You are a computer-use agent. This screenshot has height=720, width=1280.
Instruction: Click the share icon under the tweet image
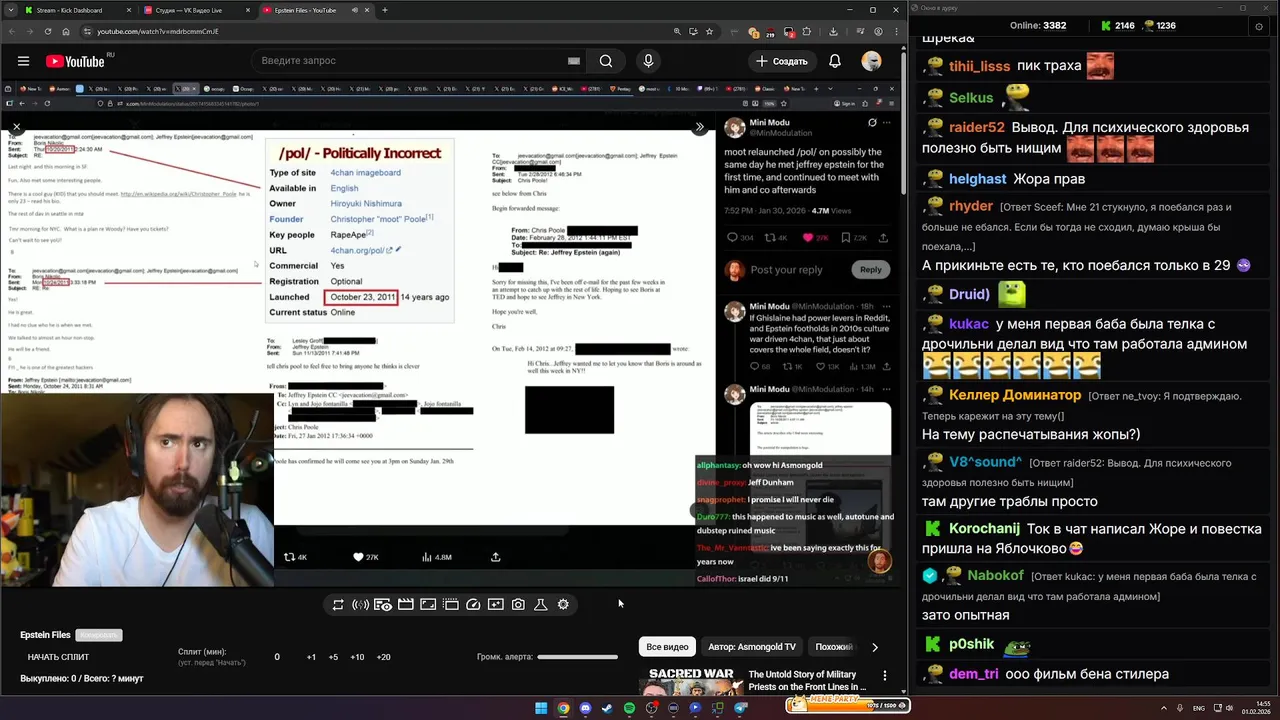(x=495, y=557)
